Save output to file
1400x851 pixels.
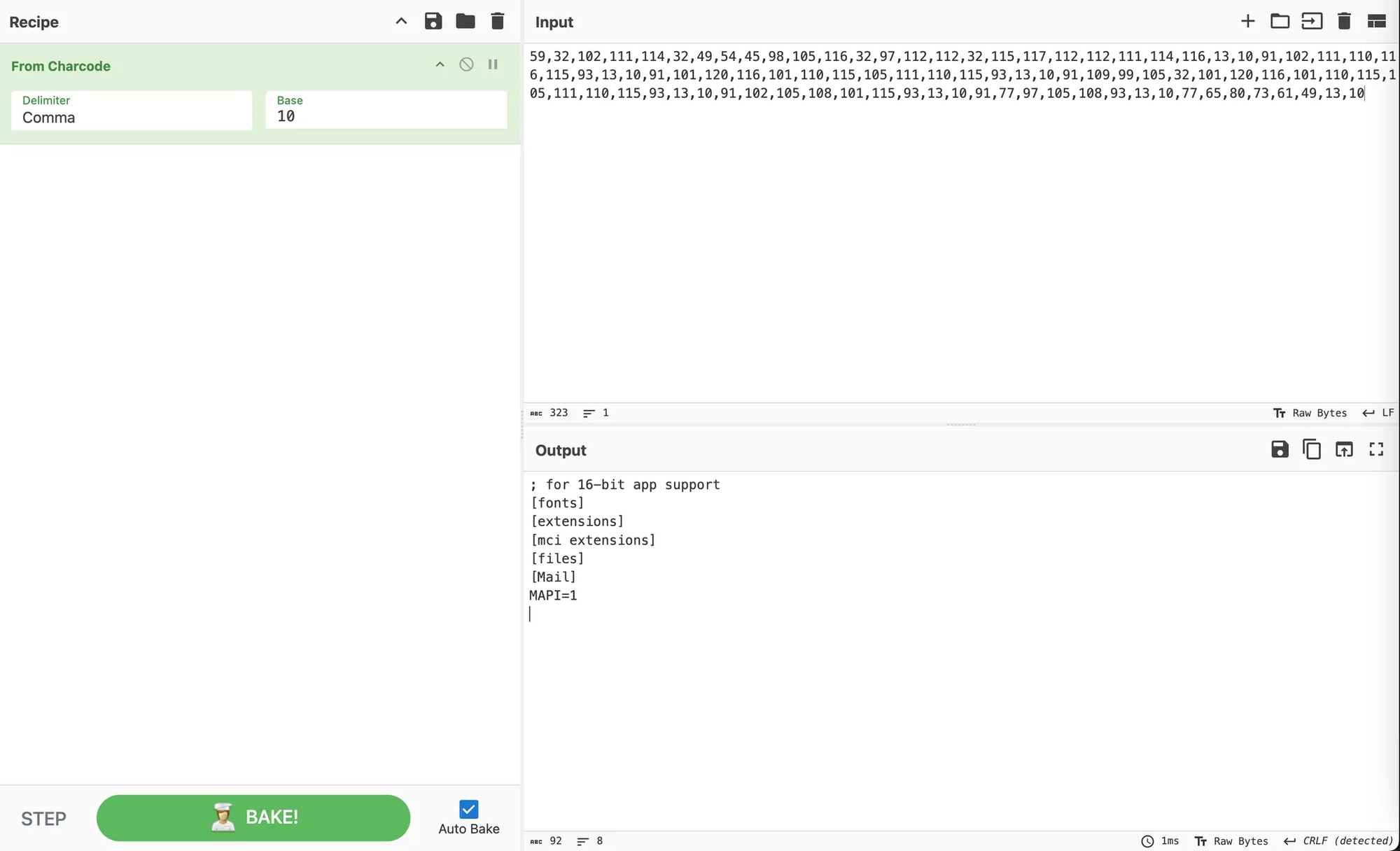click(1280, 449)
